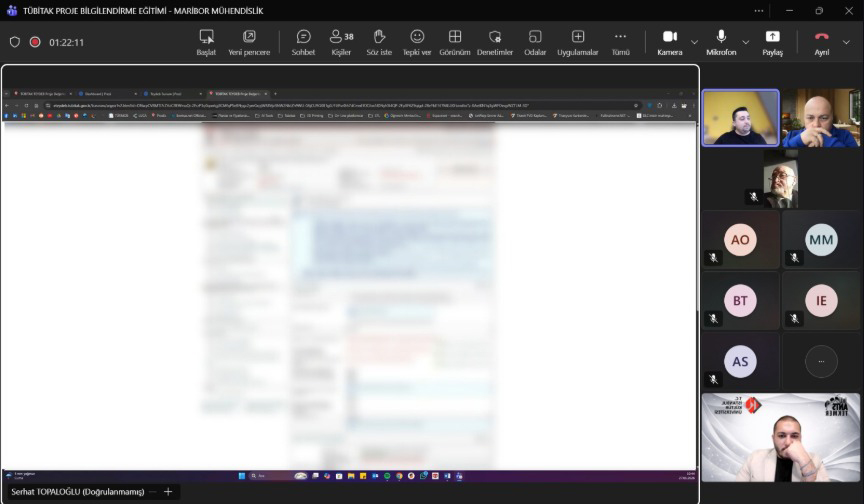Toggle the Mikrofon mute state
The image size is (864, 504).
pyautogui.click(x=721, y=42)
